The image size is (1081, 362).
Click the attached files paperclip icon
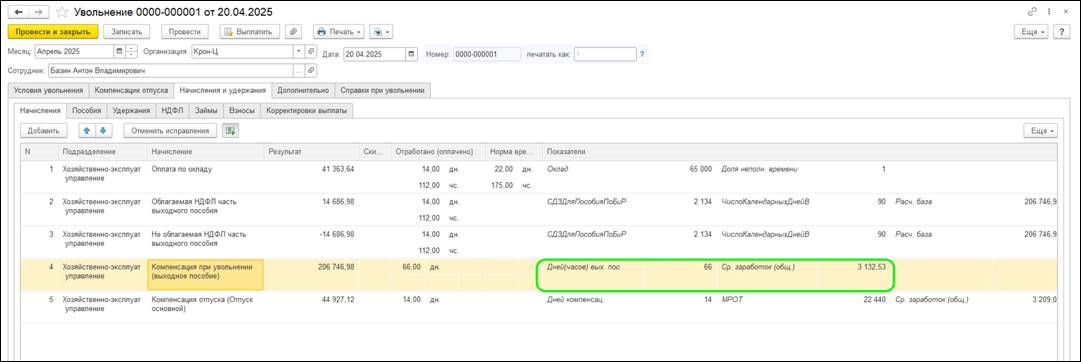[294, 32]
